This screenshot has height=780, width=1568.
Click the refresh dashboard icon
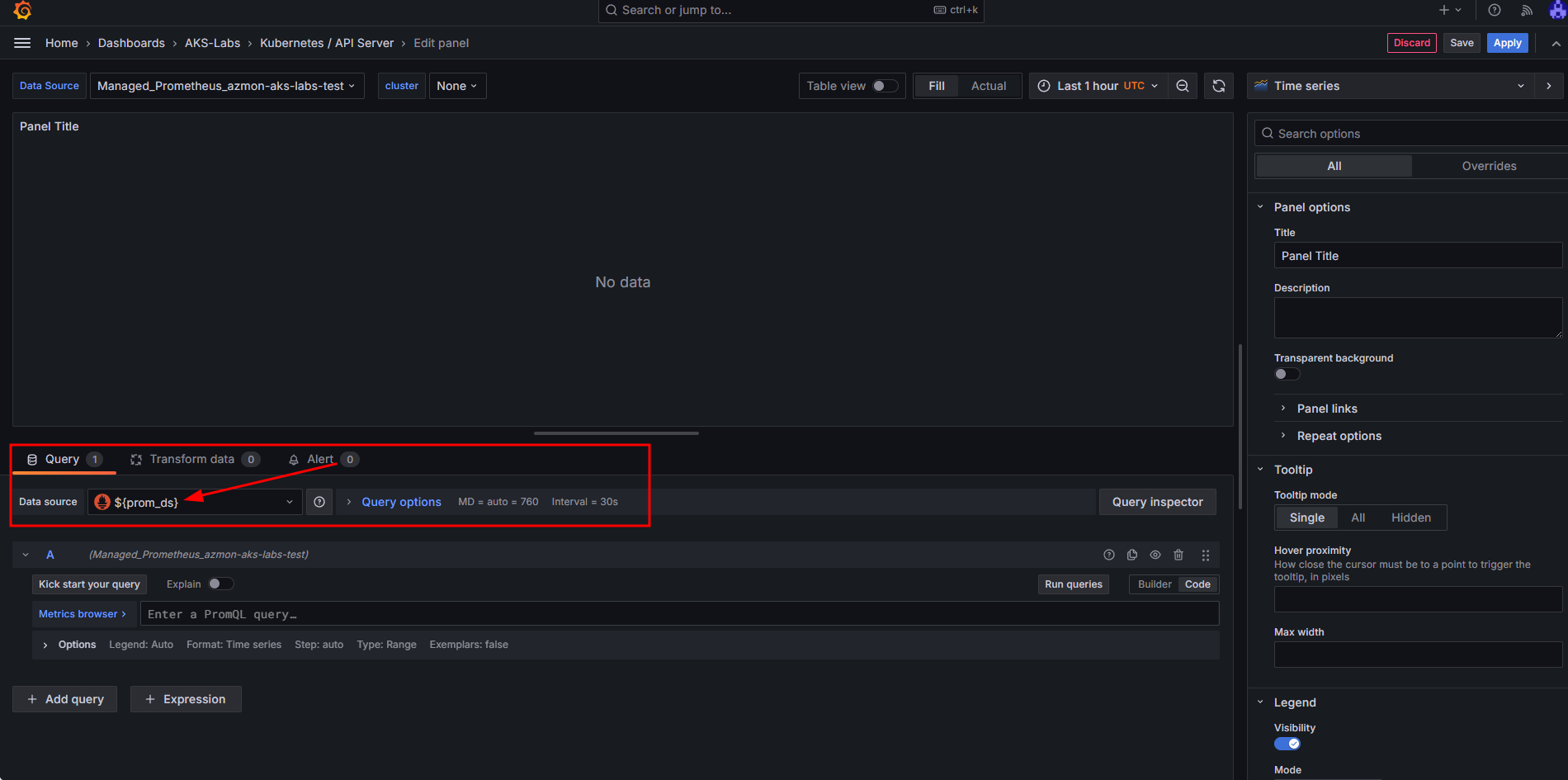point(1219,86)
